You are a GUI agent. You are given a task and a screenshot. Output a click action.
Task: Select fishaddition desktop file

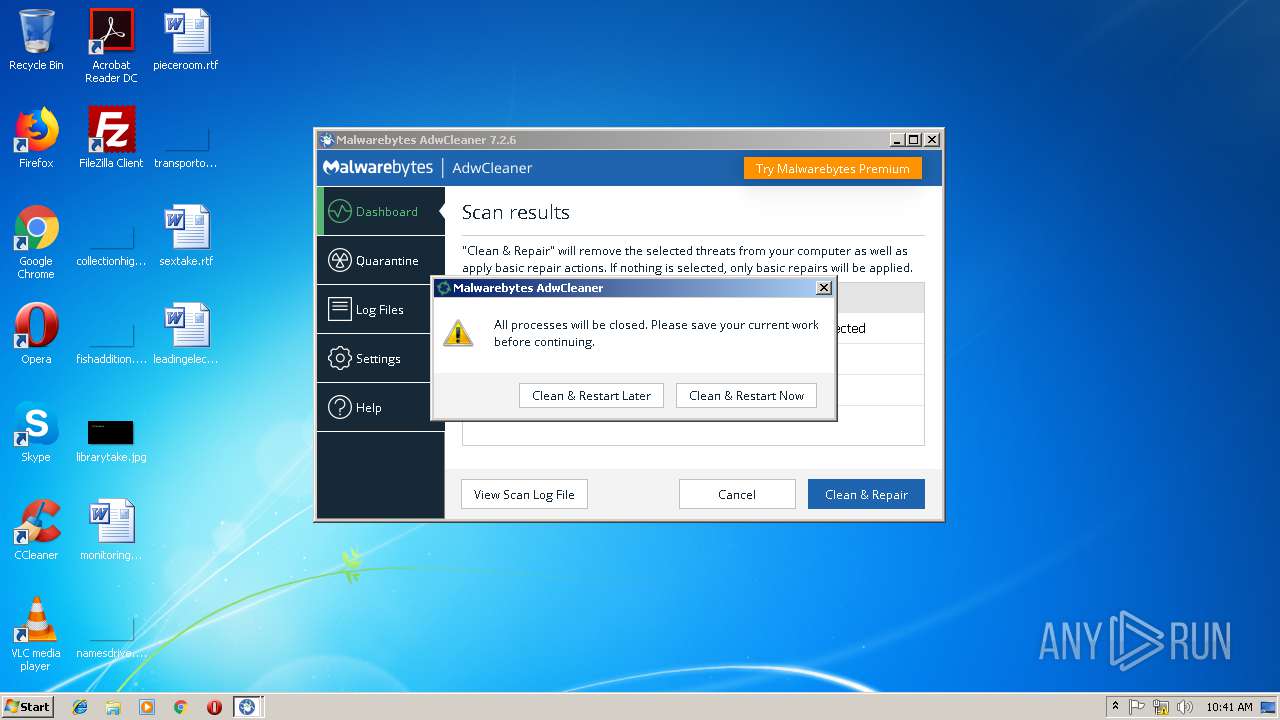(x=111, y=340)
